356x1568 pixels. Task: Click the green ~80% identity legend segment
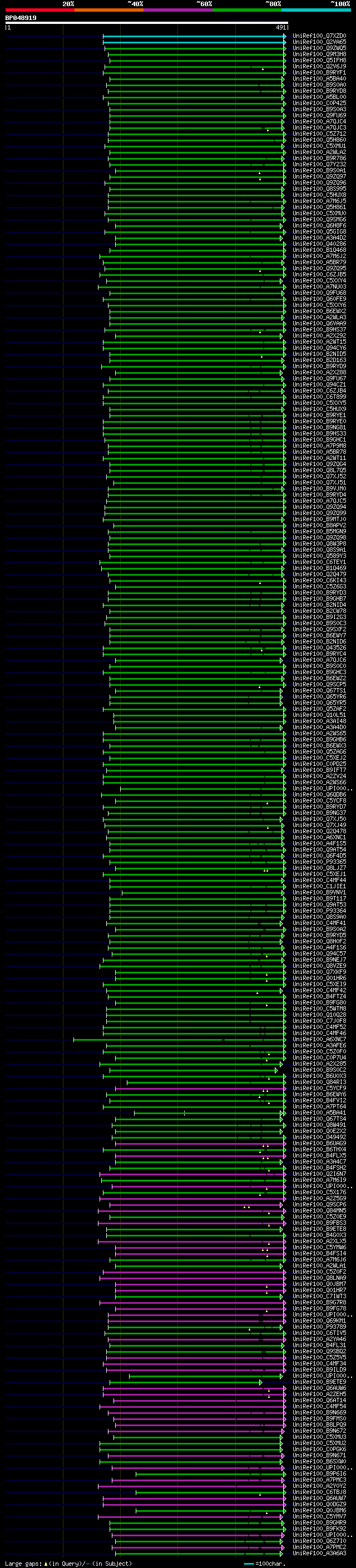pos(247,10)
